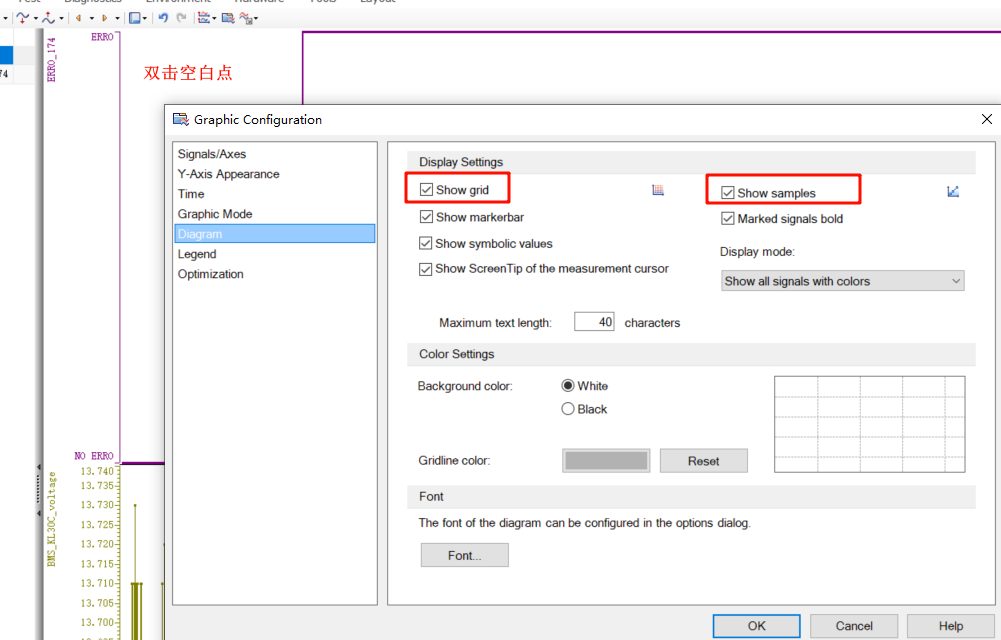Click the blue window layout toolbar icon
This screenshot has width=1001, height=640.
point(135,18)
